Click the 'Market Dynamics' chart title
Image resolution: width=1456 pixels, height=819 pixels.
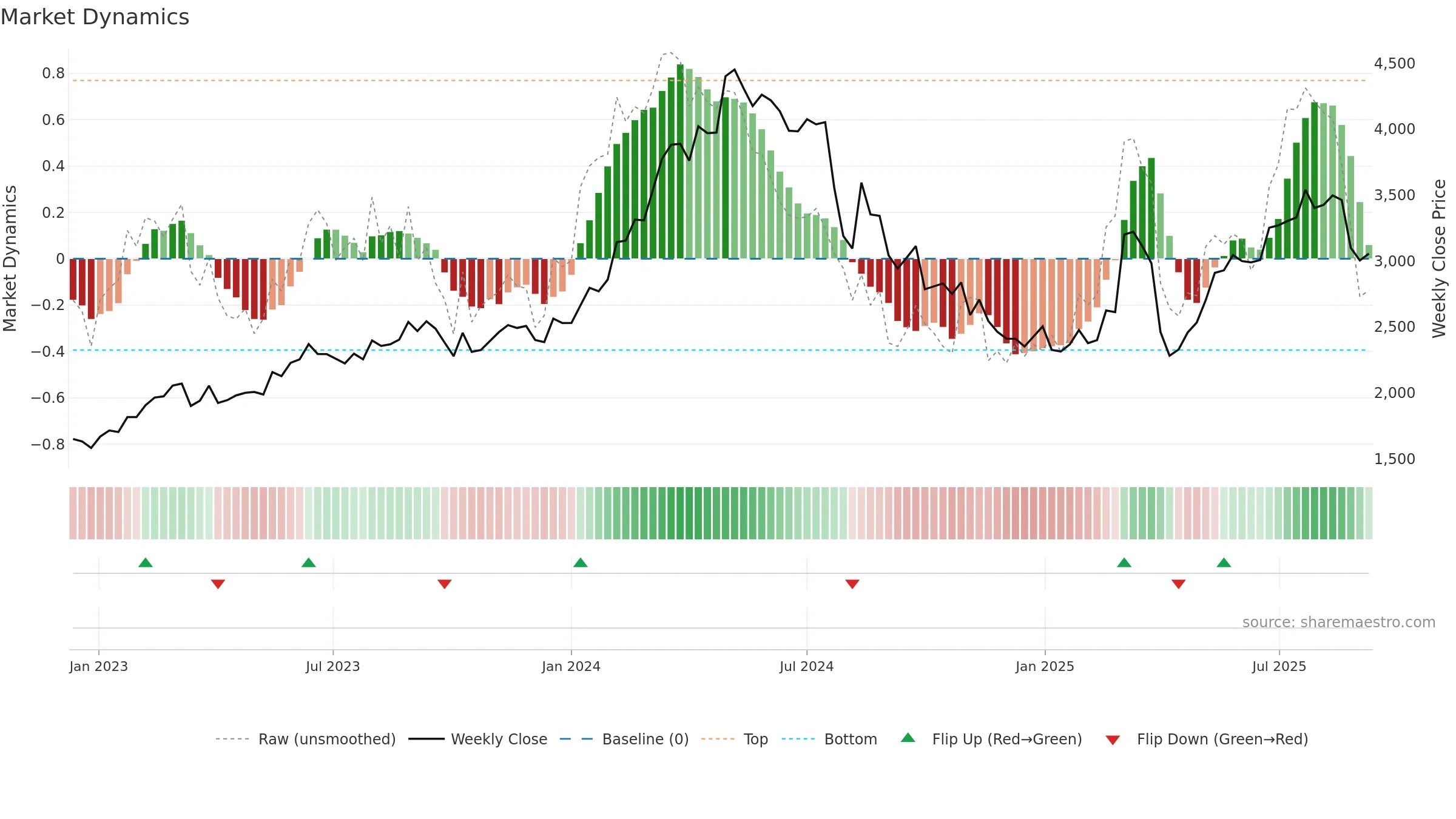point(95,17)
